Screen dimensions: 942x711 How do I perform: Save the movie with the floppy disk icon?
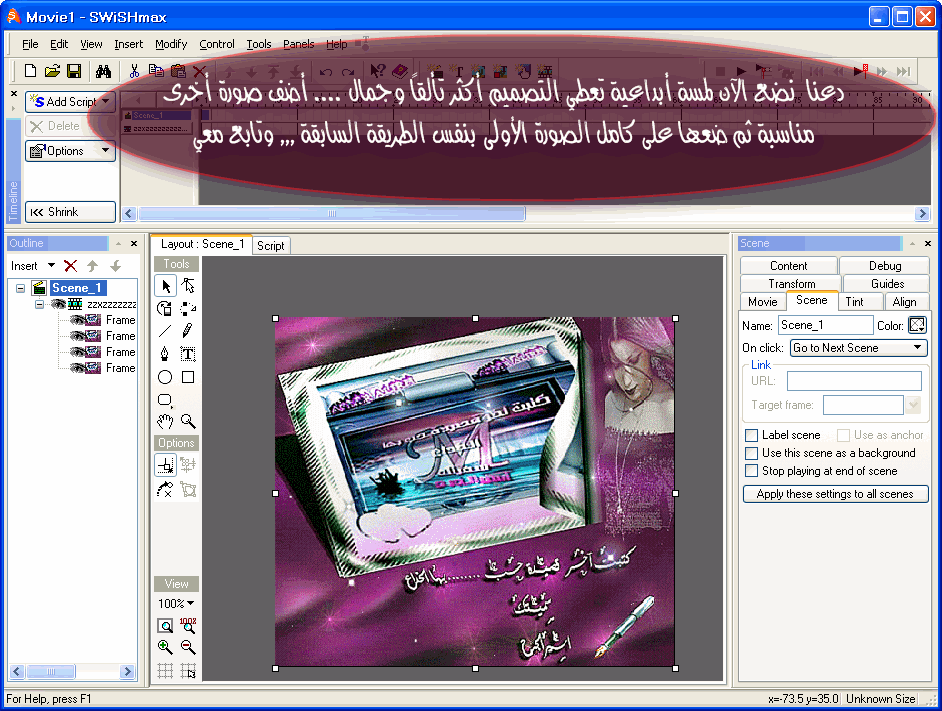[x=74, y=71]
